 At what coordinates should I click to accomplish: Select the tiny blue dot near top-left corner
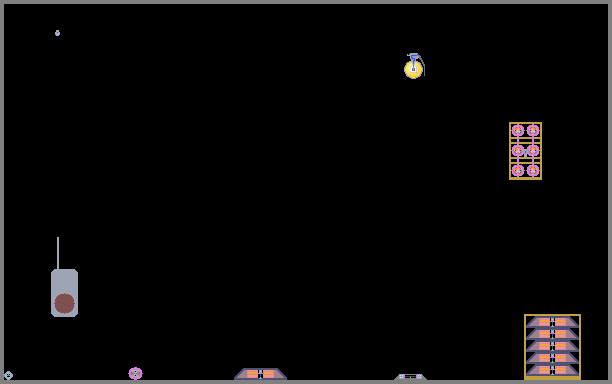tap(57, 33)
